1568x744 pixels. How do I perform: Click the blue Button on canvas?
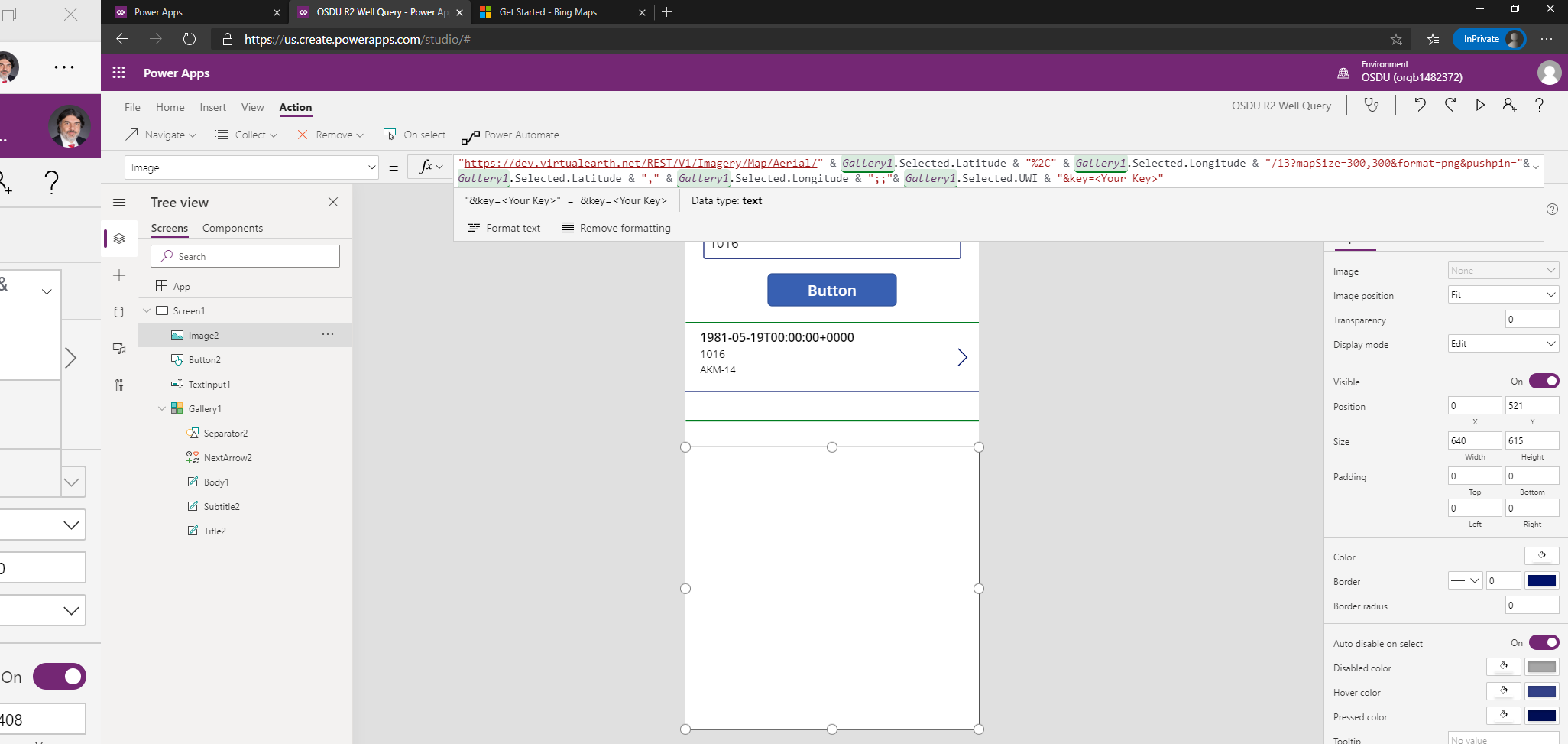point(831,290)
